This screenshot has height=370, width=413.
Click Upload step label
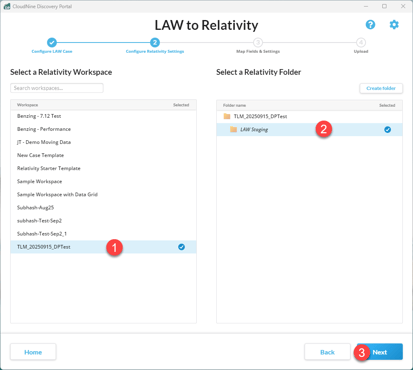(x=361, y=51)
